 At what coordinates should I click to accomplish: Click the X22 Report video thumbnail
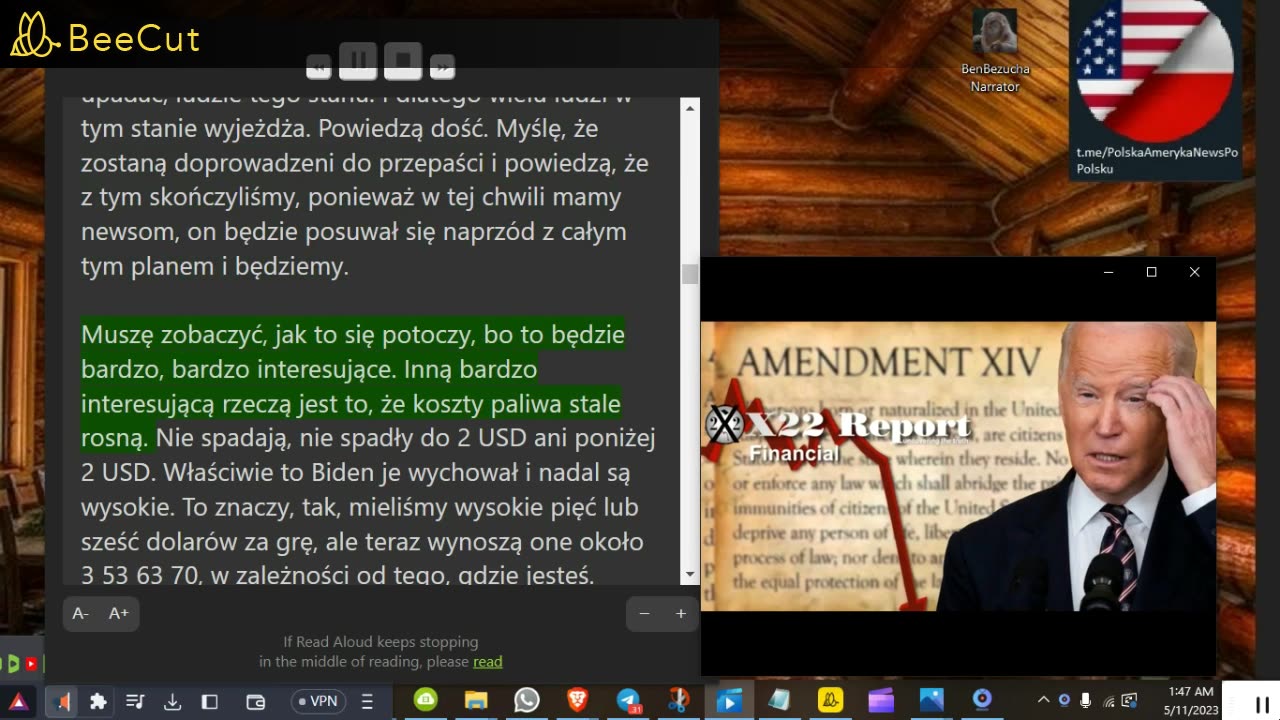click(958, 466)
